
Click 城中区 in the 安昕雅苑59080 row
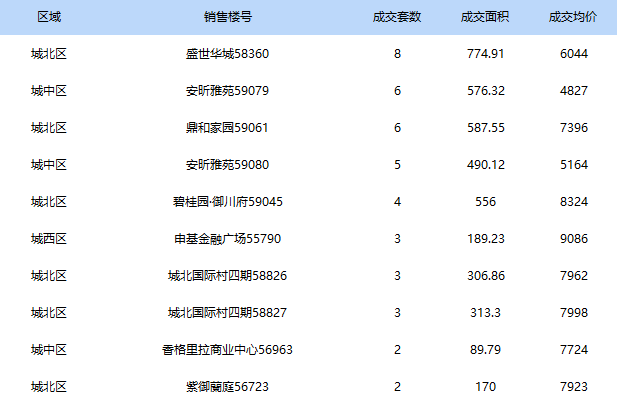[49, 165]
